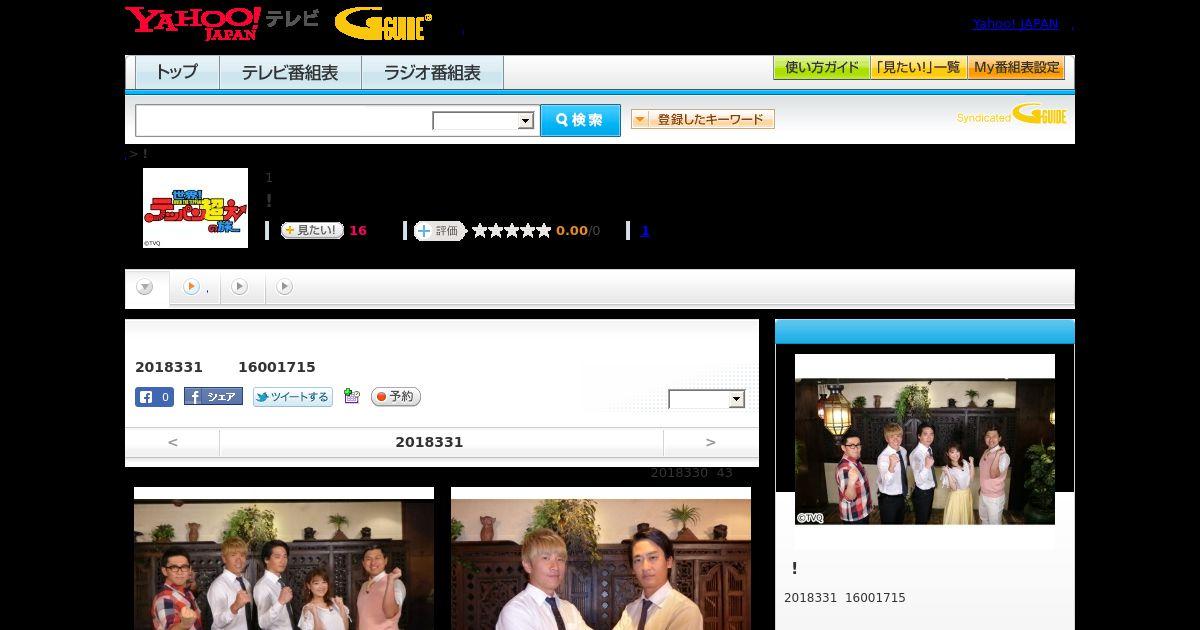Switch to the ラジオ番組表 tab
The image size is (1200, 630).
point(432,73)
